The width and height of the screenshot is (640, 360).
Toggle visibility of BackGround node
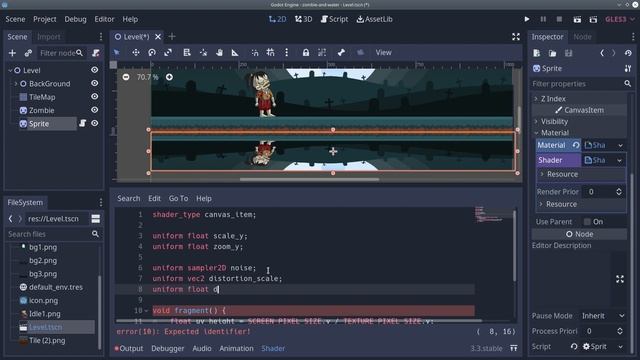94,83
